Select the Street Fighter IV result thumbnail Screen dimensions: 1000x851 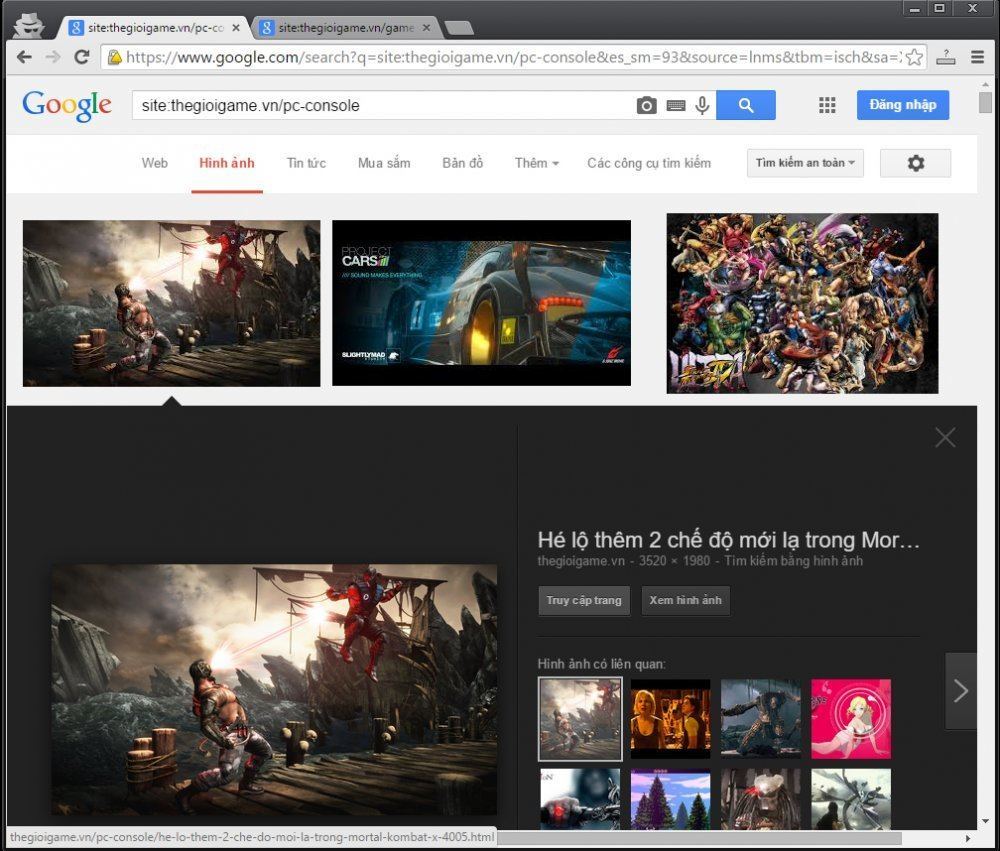802,304
